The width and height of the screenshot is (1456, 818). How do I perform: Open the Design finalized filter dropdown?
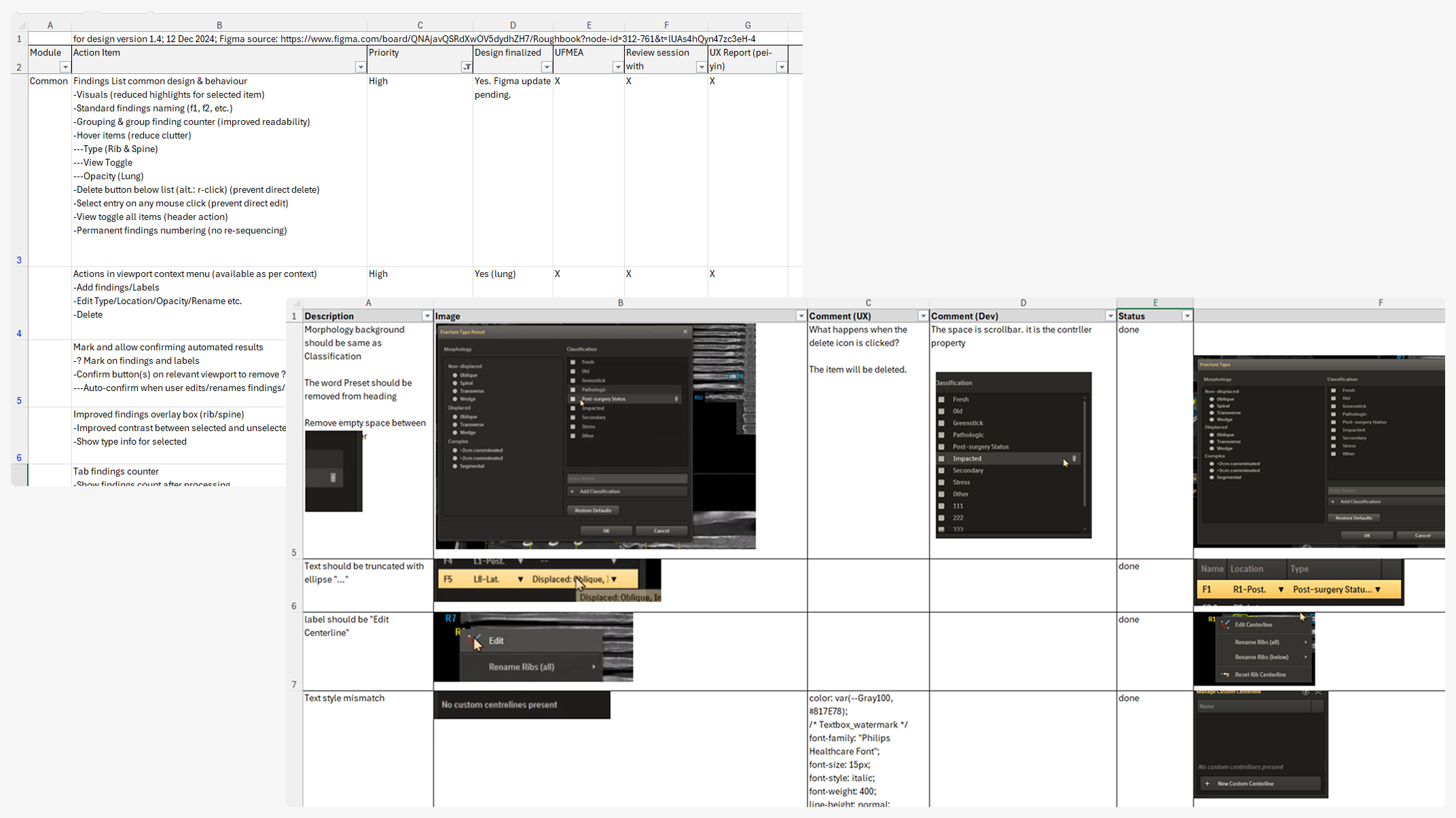pos(546,67)
